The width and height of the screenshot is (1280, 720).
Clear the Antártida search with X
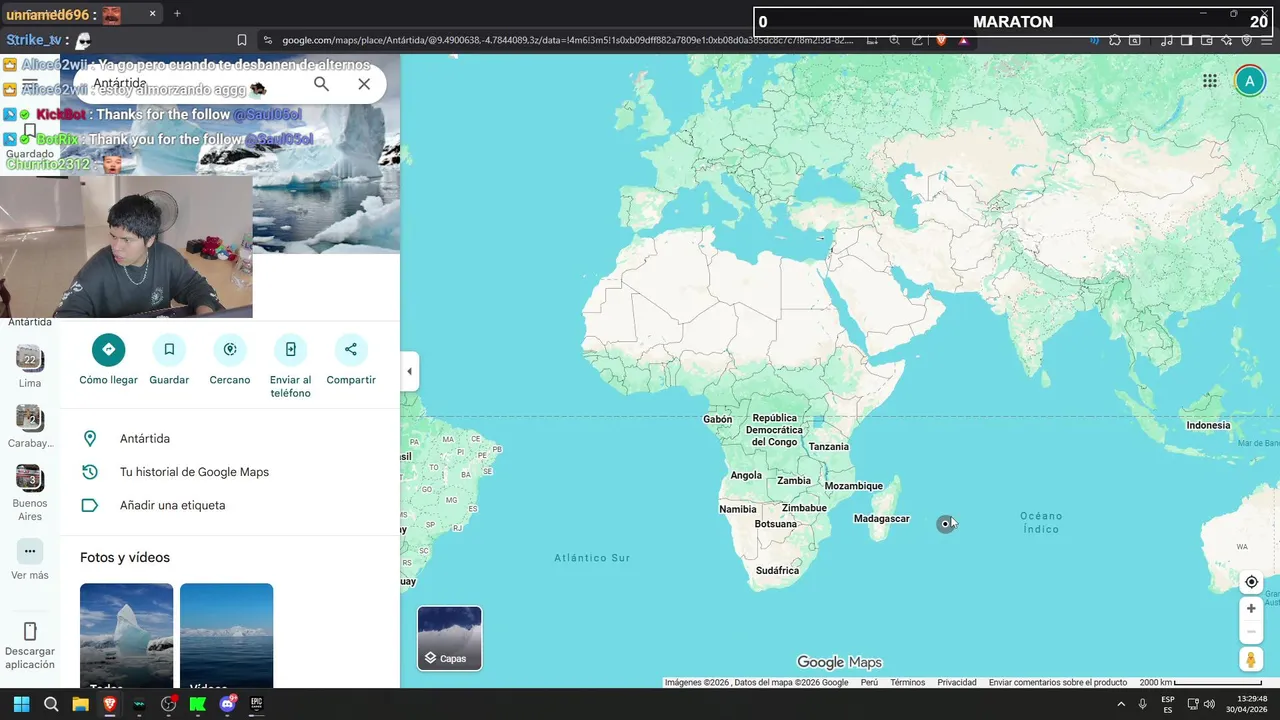(364, 84)
